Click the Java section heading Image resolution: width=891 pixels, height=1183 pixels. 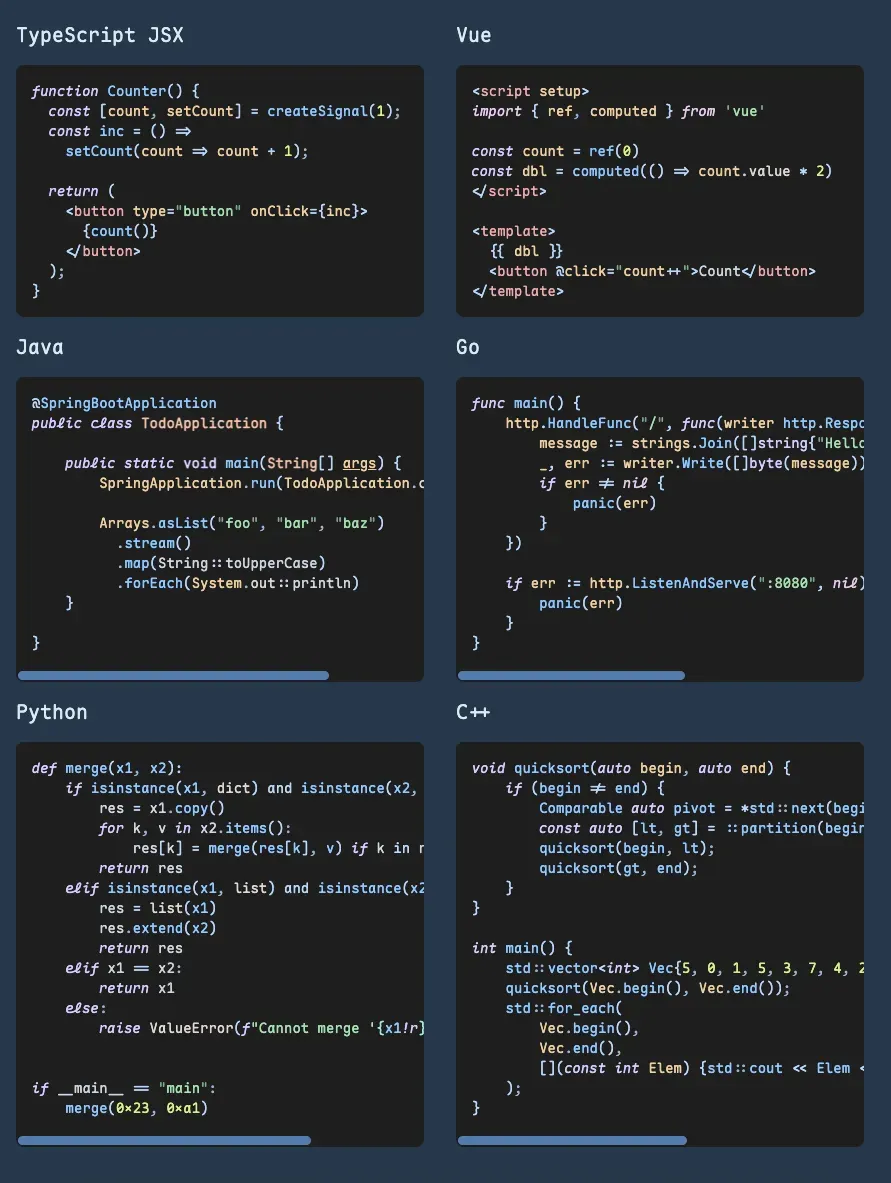click(40, 347)
